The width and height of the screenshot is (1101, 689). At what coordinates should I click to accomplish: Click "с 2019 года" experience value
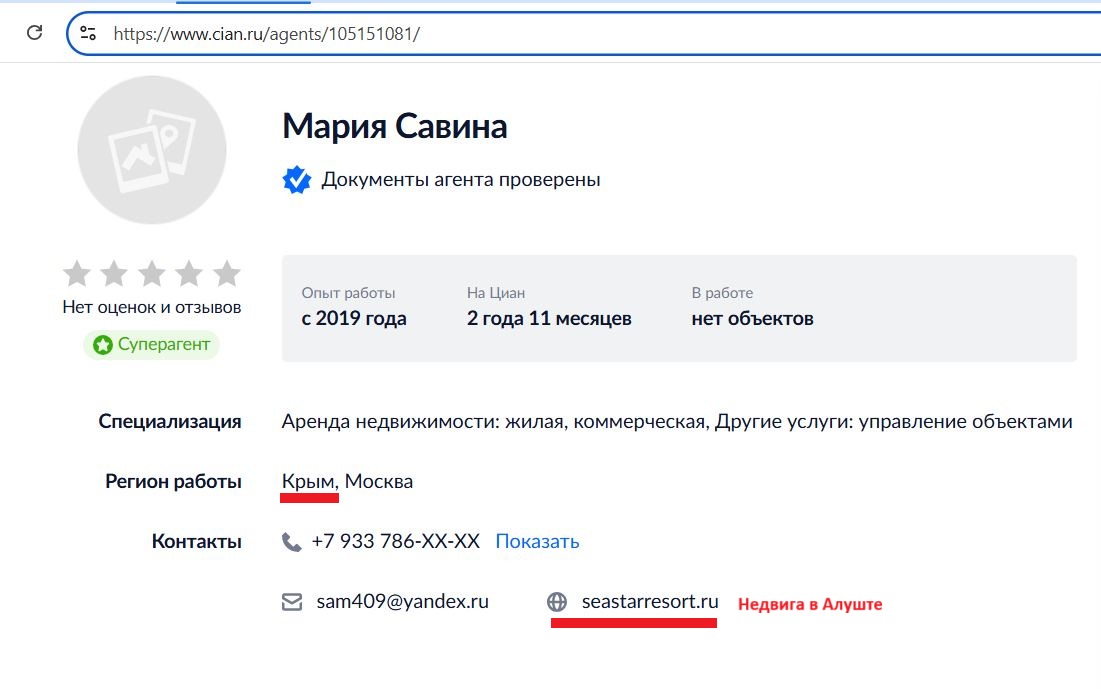[354, 319]
